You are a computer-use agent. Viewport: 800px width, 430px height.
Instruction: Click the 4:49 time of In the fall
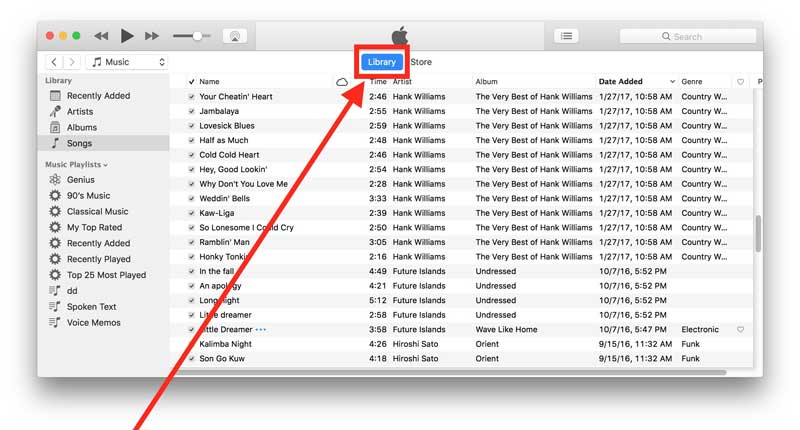[x=378, y=271]
